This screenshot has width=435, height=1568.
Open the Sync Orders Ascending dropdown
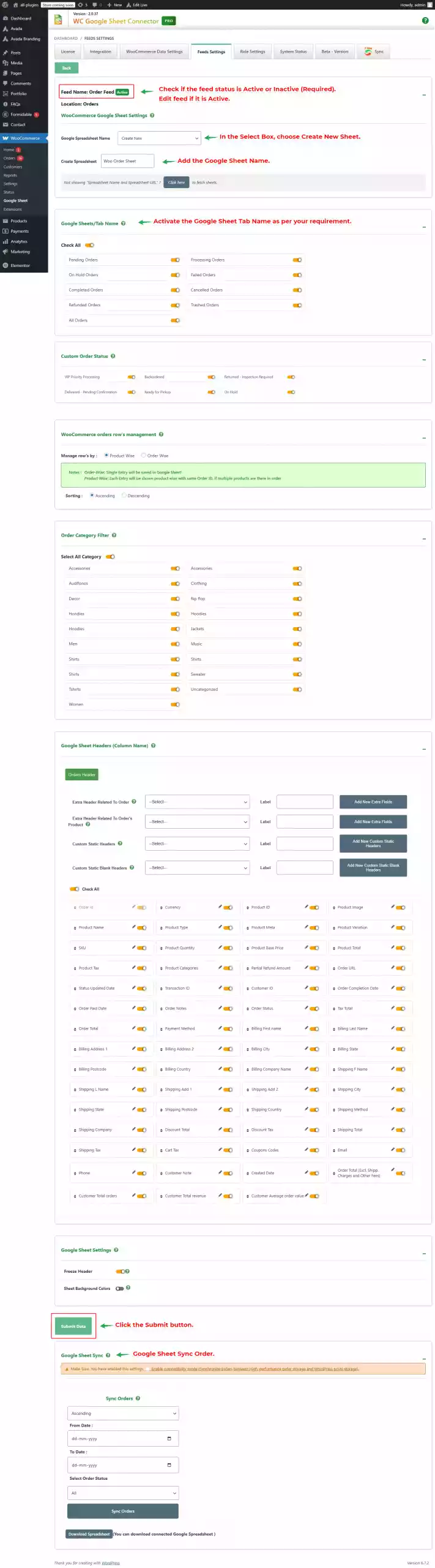(x=123, y=1413)
